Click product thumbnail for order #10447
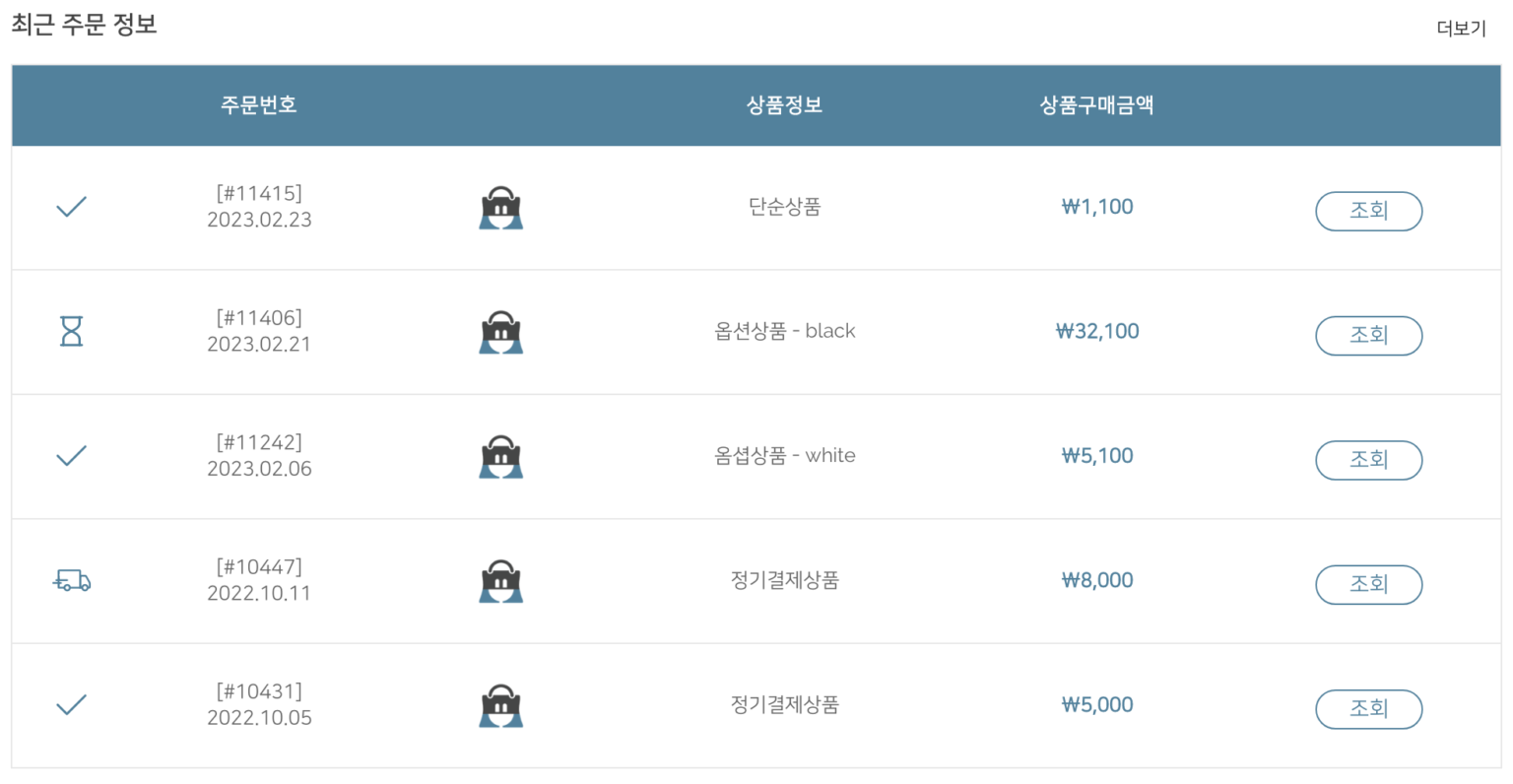 click(500, 581)
